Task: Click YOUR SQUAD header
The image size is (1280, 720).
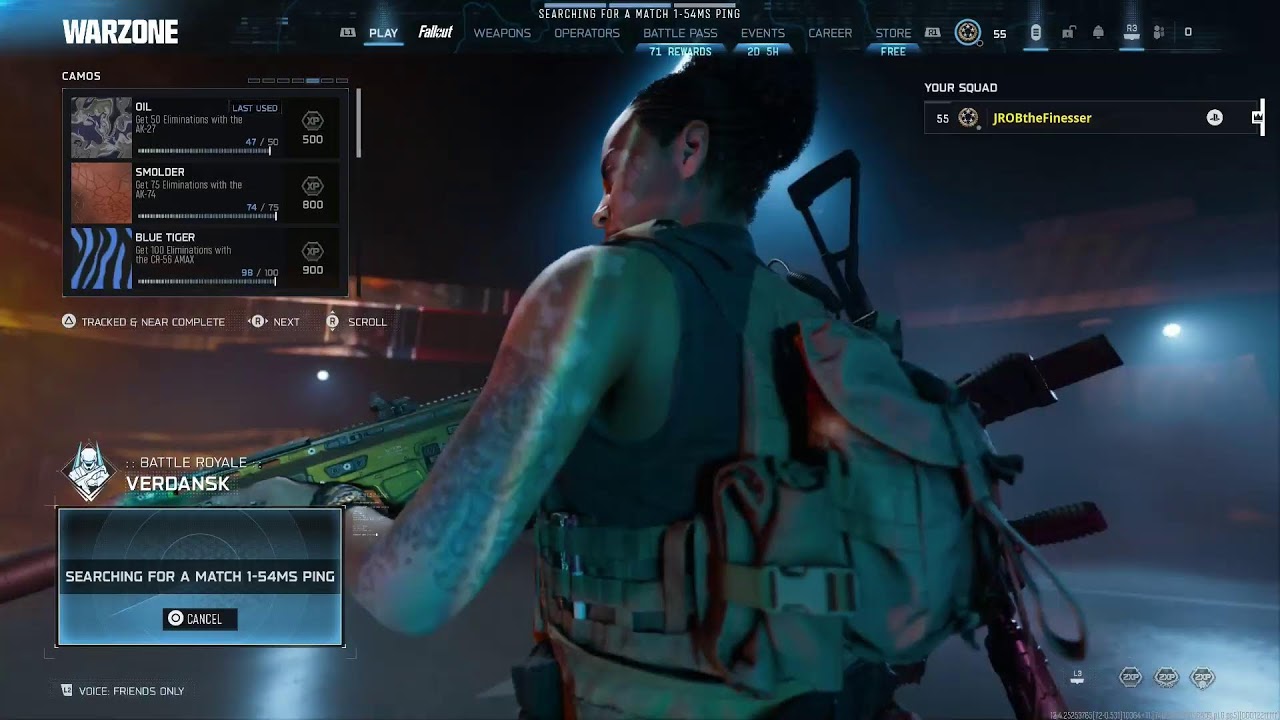Action: tap(960, 88)
